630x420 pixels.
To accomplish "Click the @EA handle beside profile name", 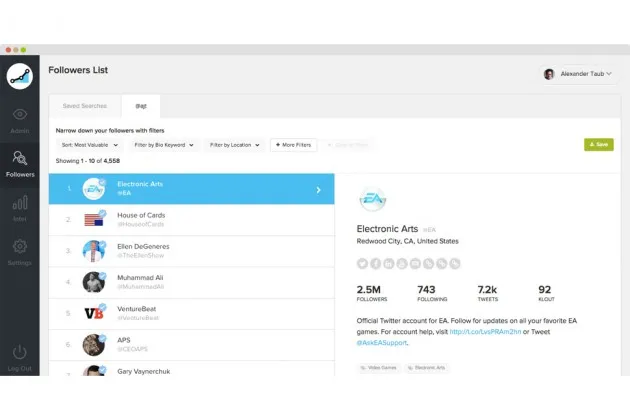I will [429, 230].
